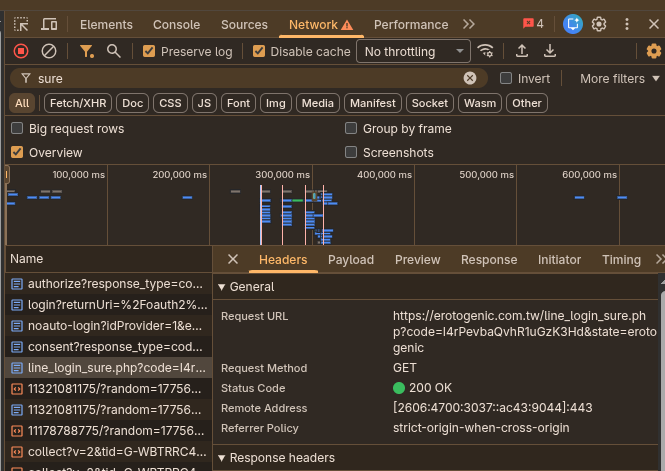Screen dimensions: 665x471
Task: Open the More filters dropdown
Action: pyautogui.click(x=619, y=78)
